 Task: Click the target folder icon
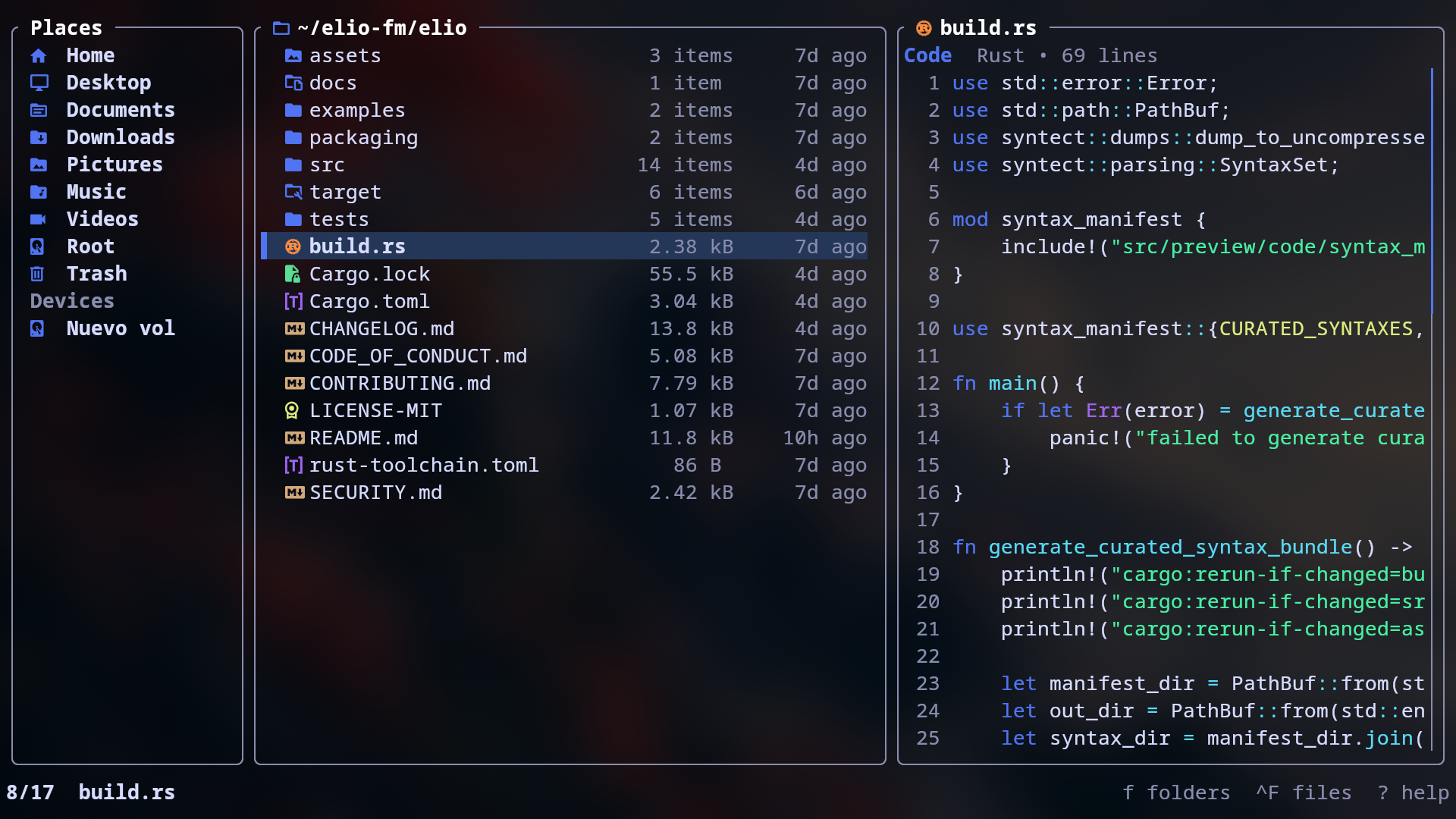[x=293, y=193]
